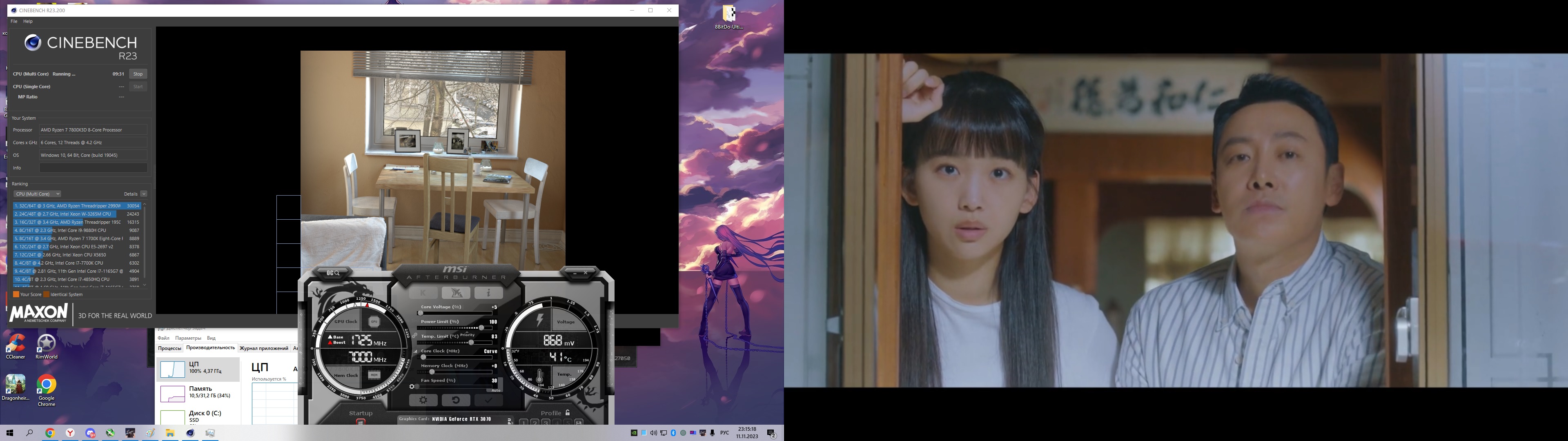This screenshot has width=1568, height=441.
Task: Open the CPU (Multi Core) ranking dropdown
Action: (38, 194)
